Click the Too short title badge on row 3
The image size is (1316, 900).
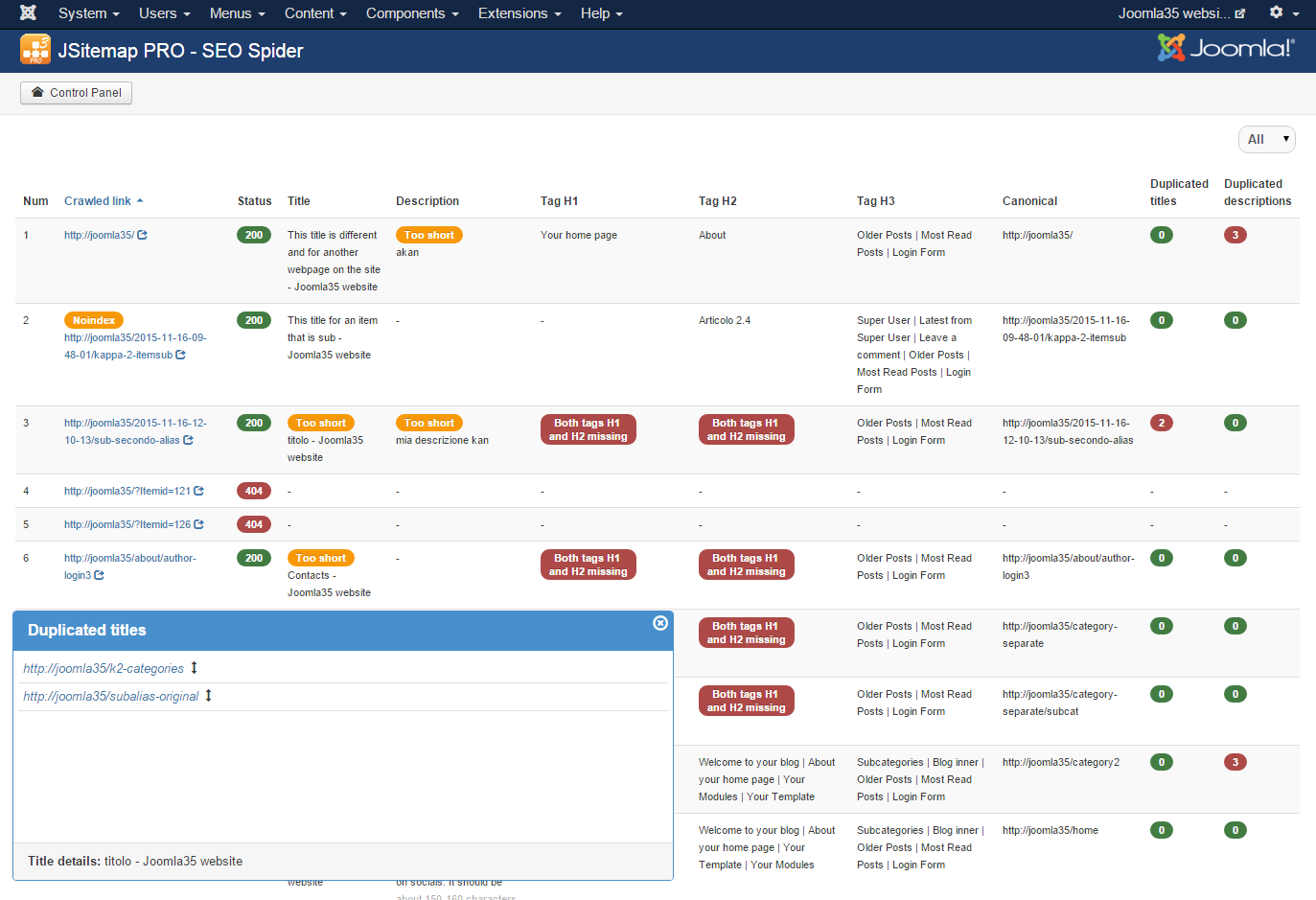pyautogui.click(x=321, y=423)
